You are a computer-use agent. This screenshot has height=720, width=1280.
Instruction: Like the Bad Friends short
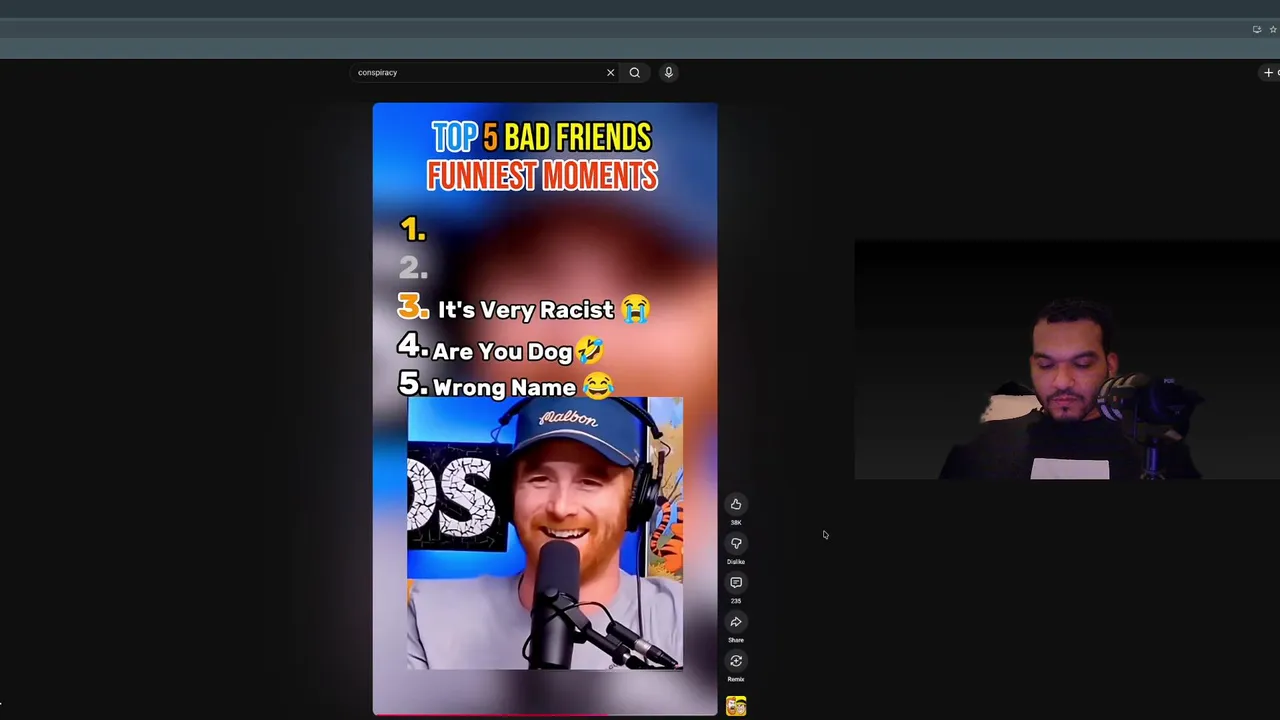tap(736, 504)
